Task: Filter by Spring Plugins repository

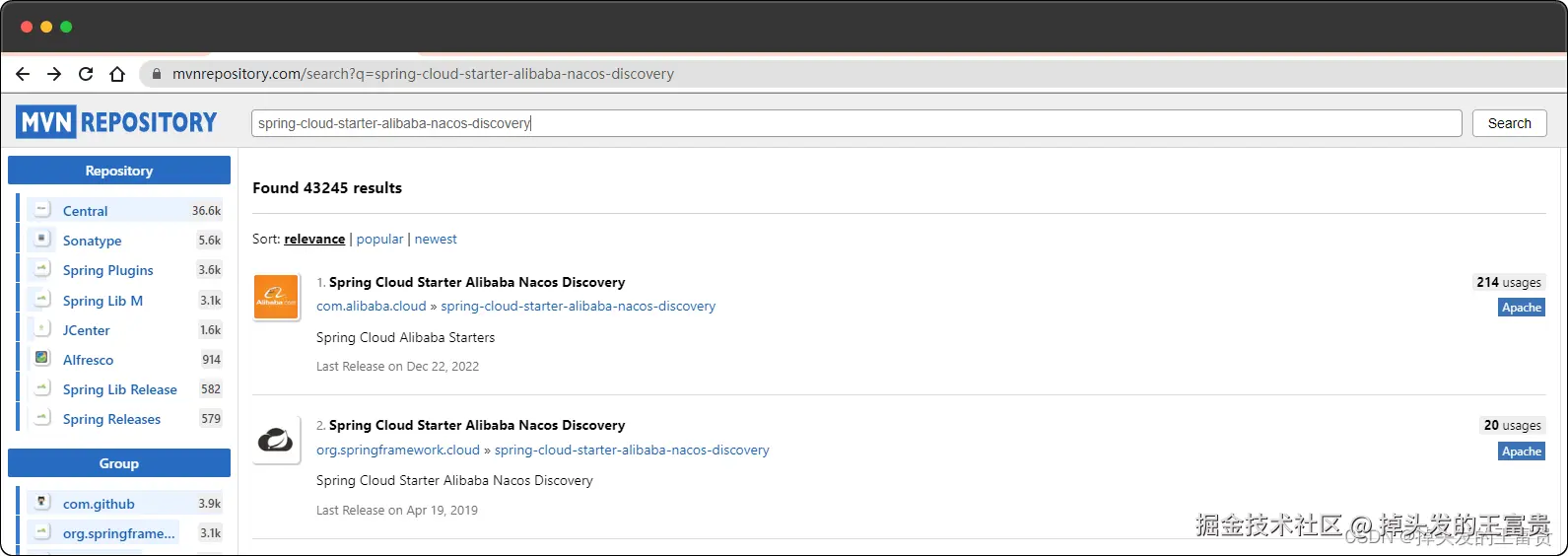Action: point(108,270)
